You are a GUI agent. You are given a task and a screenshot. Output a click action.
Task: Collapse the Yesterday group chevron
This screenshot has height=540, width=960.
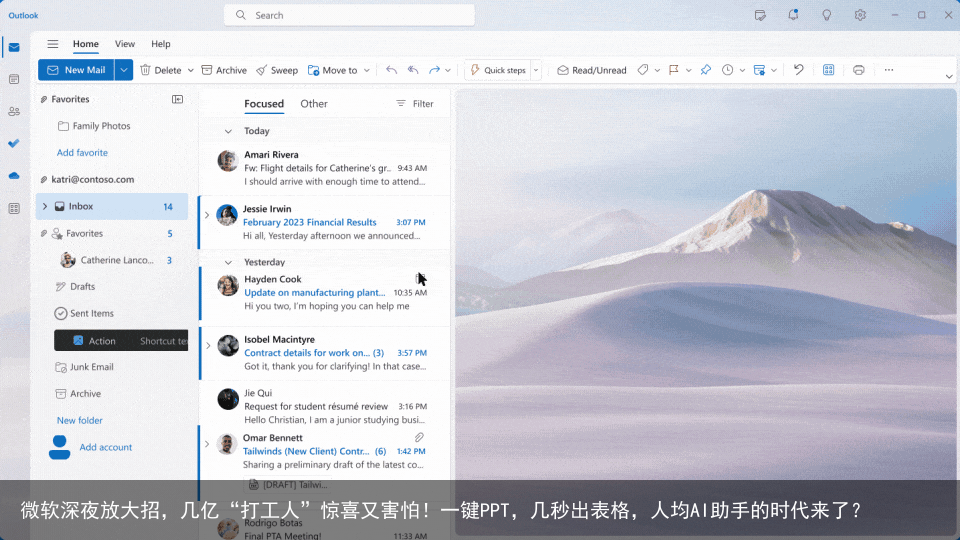tap(228, 262)
